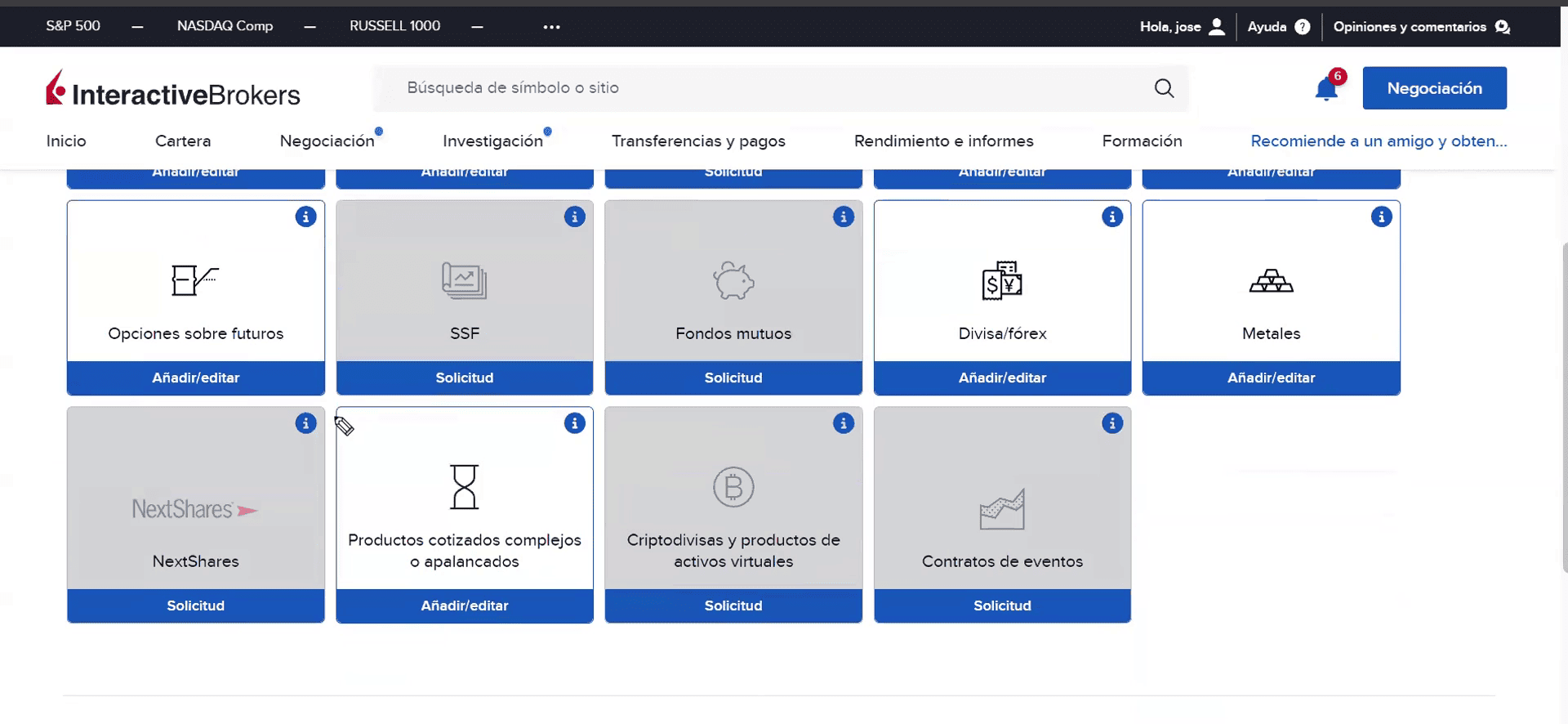The width and height of the screenshot is (1568, 724).
Task: Open the Hola, jose user menu
Action: (1182, 27)
